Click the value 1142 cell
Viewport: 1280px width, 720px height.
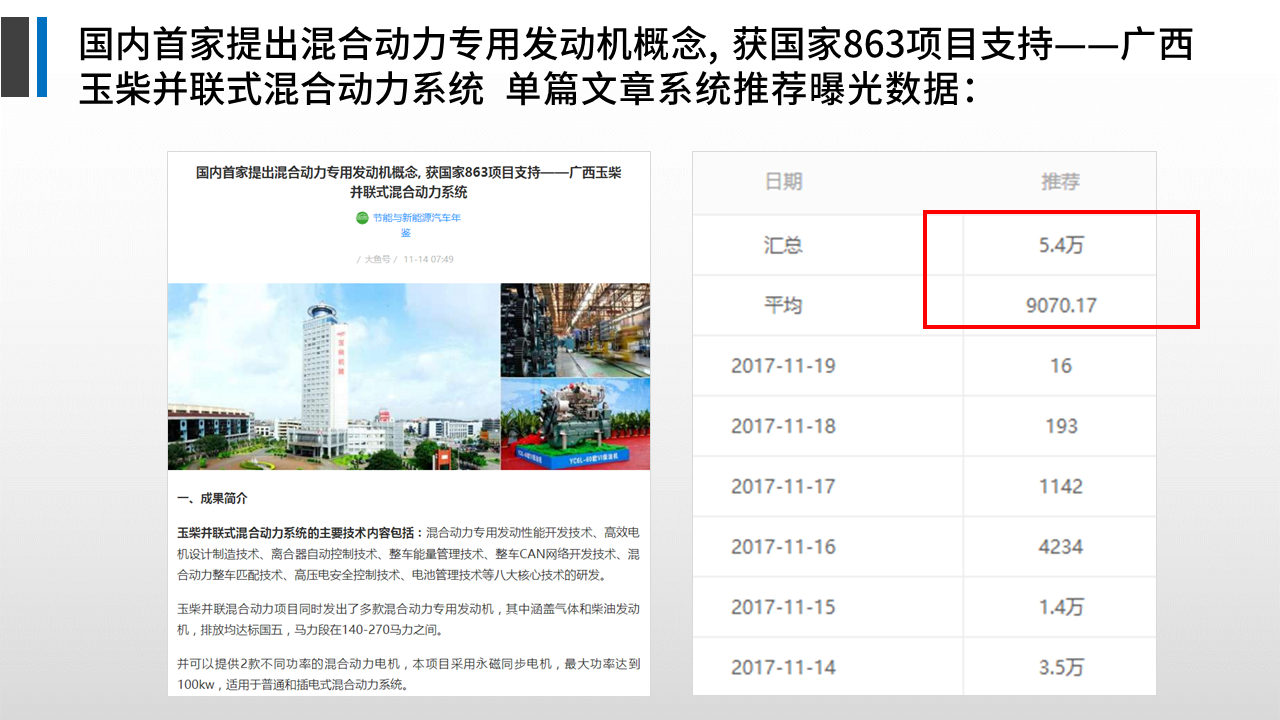[1060, 486]
